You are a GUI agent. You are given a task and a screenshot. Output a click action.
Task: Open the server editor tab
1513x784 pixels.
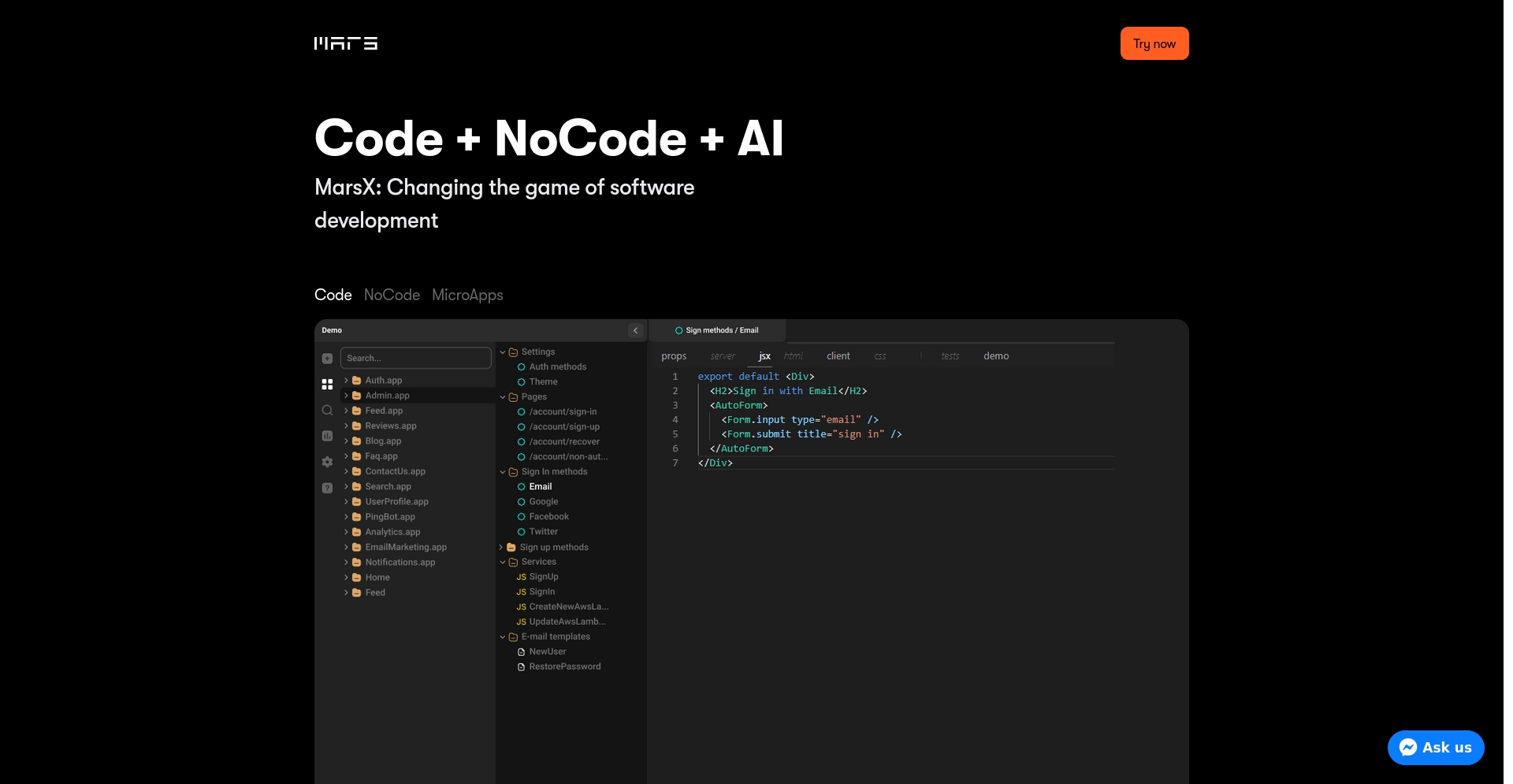pyautogui.click(x=723, y=356)
